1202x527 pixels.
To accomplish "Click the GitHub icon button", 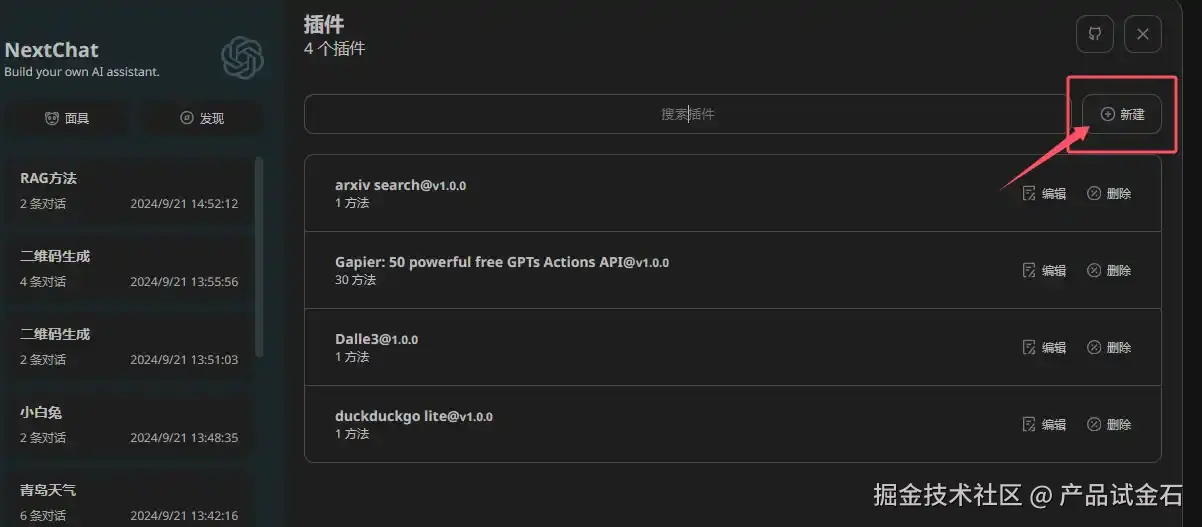I will point(1095,34).
